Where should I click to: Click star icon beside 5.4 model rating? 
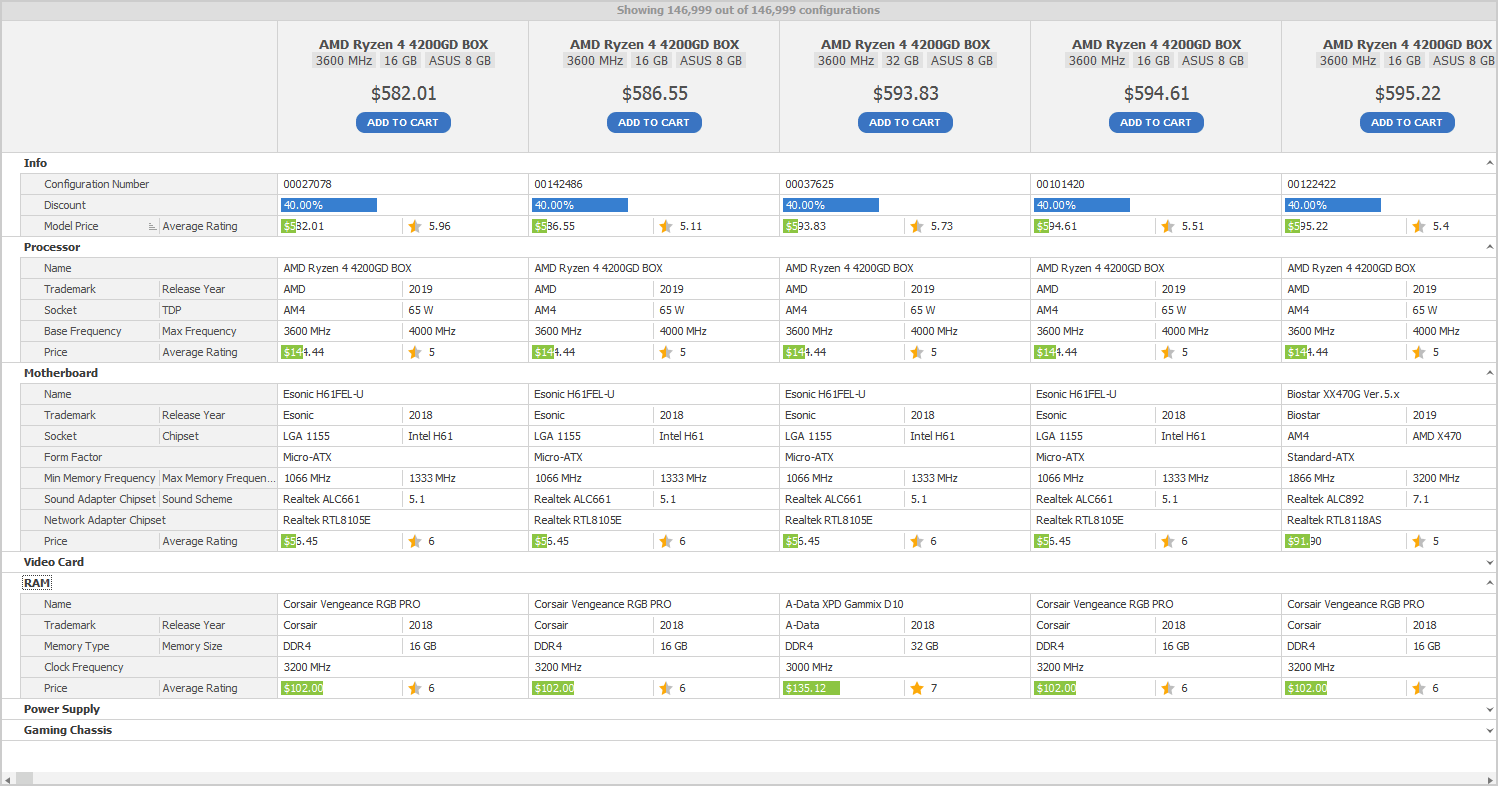(1419, 226)
